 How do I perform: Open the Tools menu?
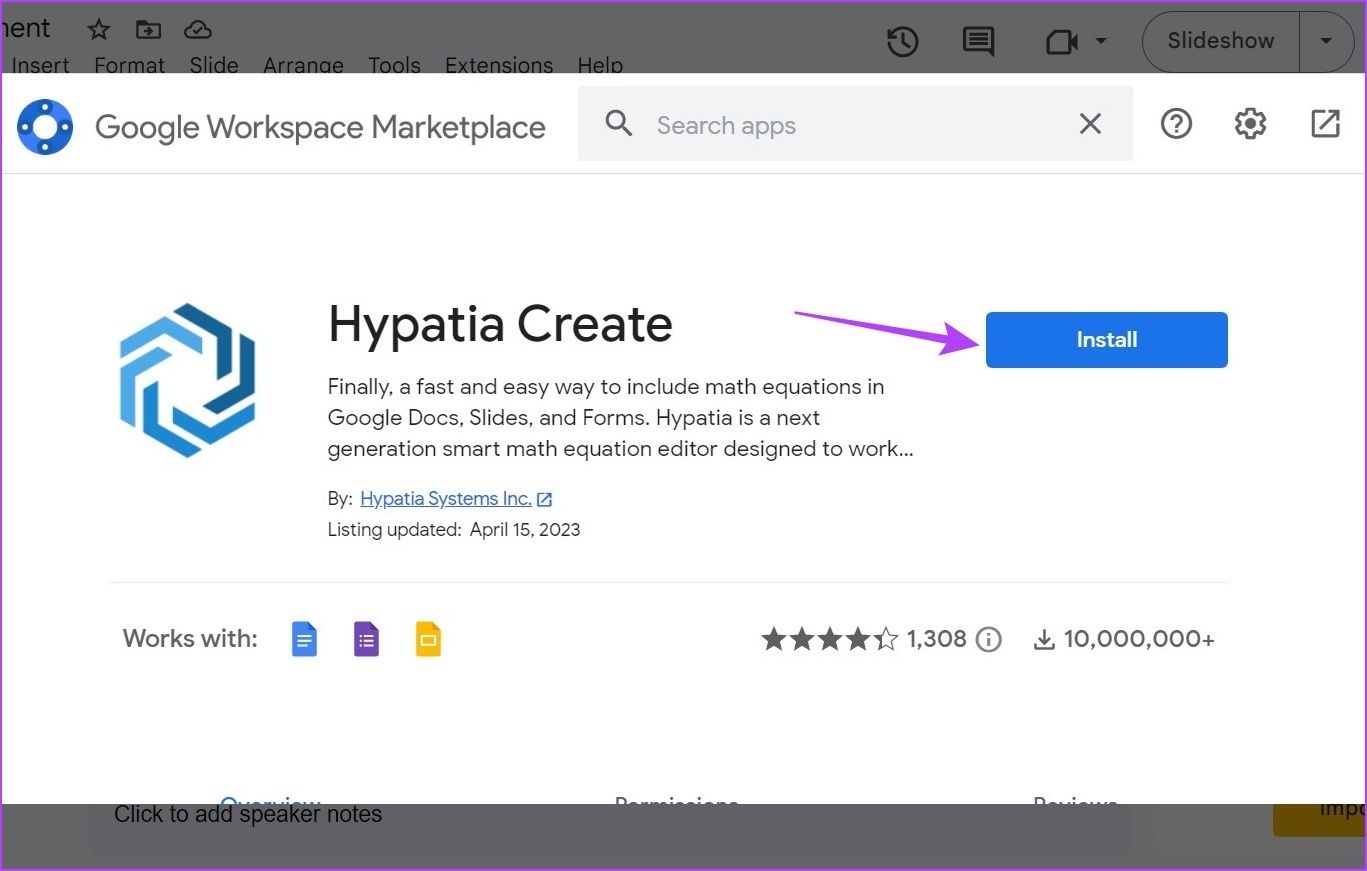point(394,65)
